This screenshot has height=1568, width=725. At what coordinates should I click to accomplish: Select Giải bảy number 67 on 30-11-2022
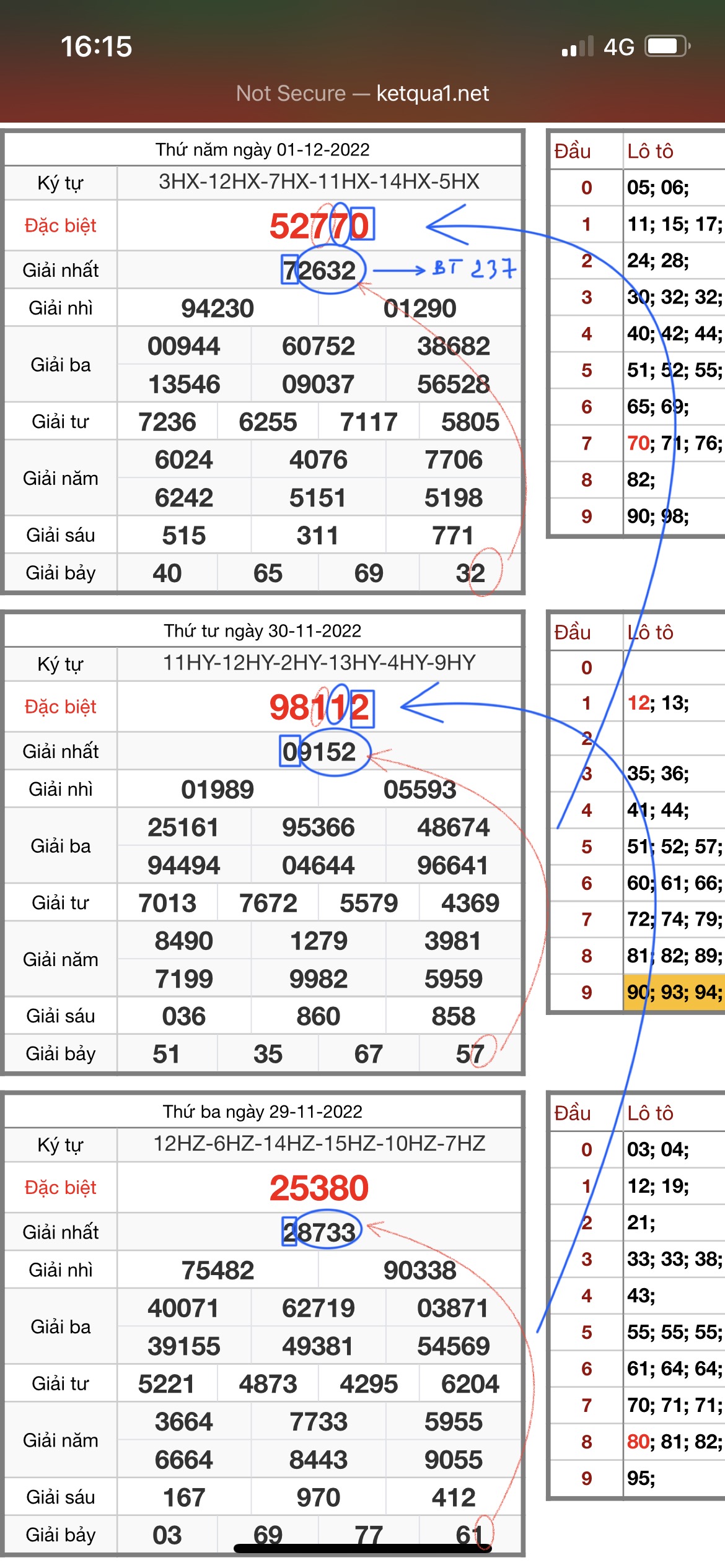369,1055
